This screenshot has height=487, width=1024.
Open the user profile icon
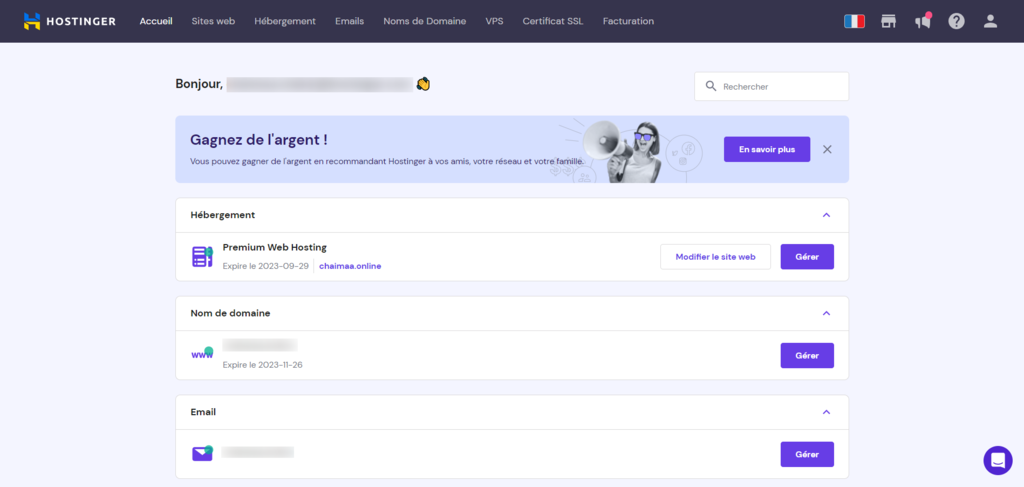[x=991, y=21]
